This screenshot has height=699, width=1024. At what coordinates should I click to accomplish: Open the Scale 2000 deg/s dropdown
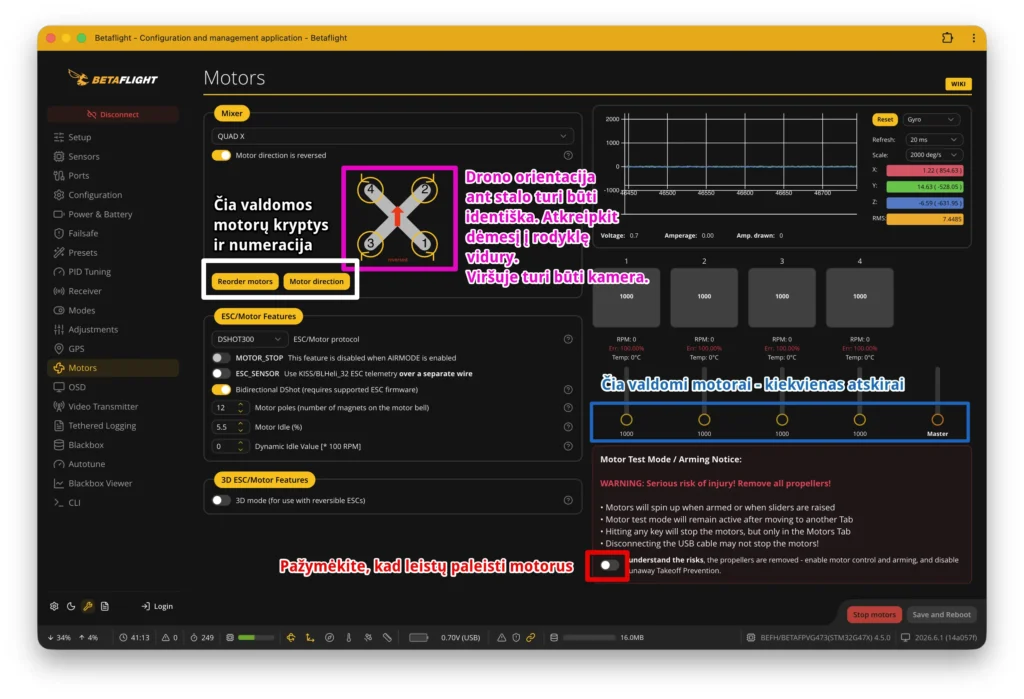coord(933,155)
